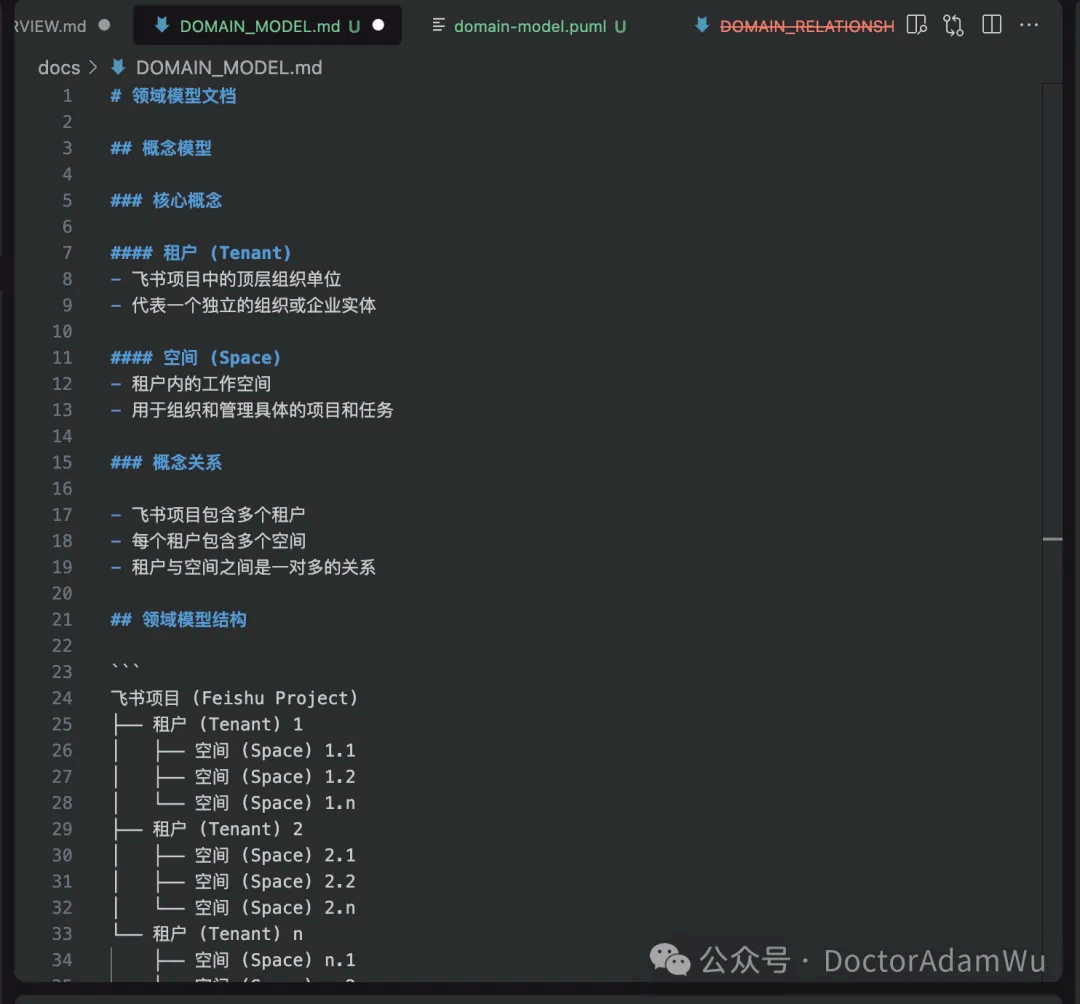Click the tree line '空间 (Space) 2.1'
The width and height of the screenshot is (1080, 1004).
275,855
